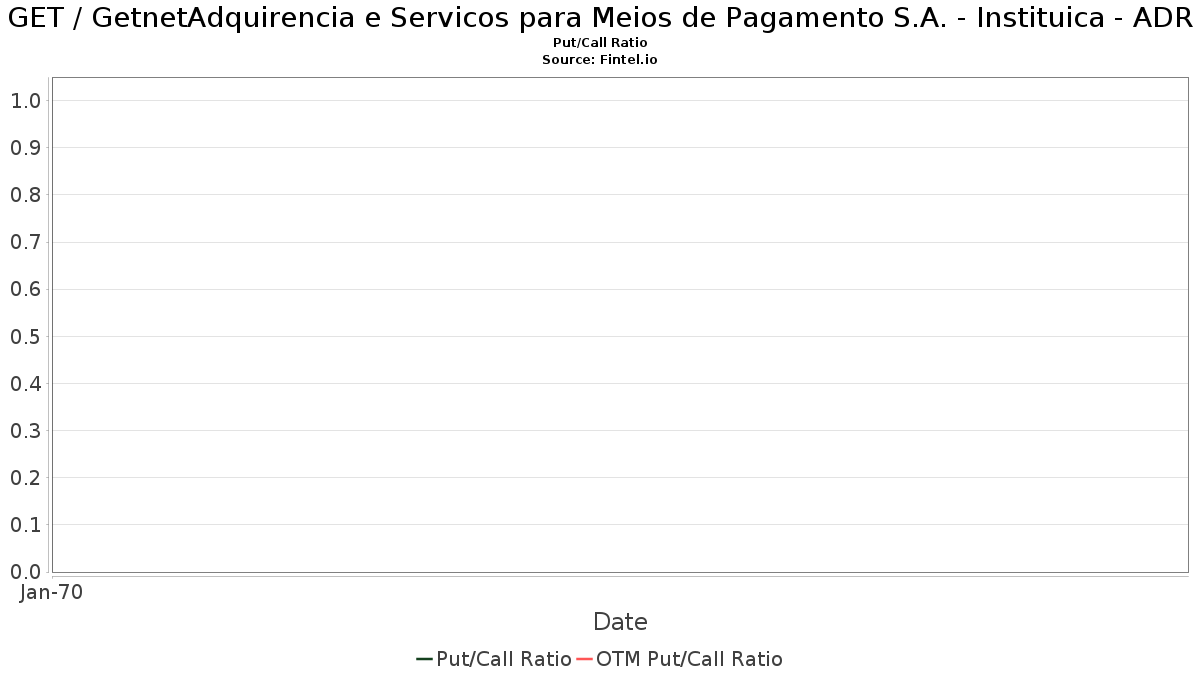Click the Put/Call Ratio legend label
Screen dimensions: 1200x675
[504, 659]
